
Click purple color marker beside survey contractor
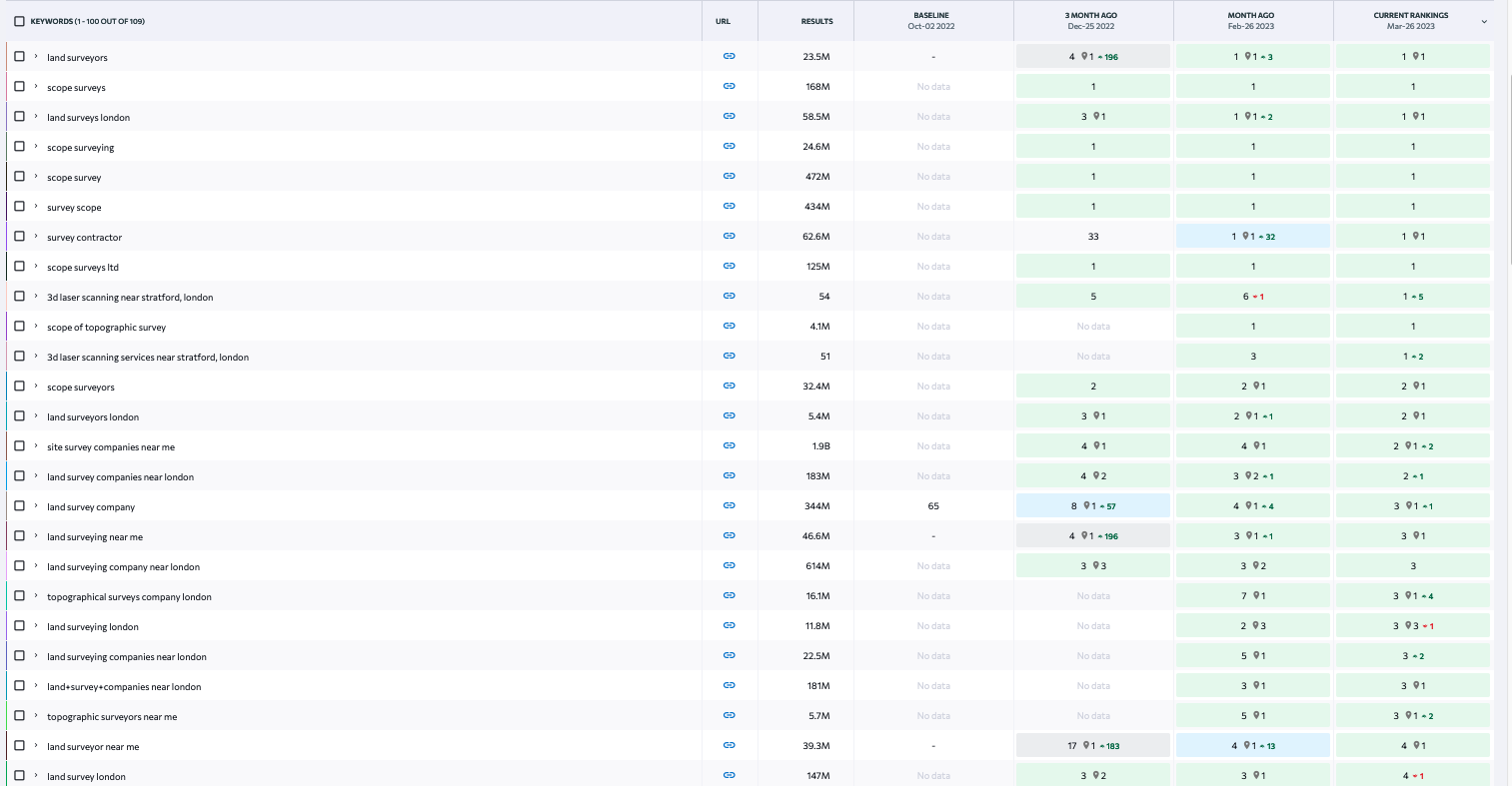coord(7,237)
